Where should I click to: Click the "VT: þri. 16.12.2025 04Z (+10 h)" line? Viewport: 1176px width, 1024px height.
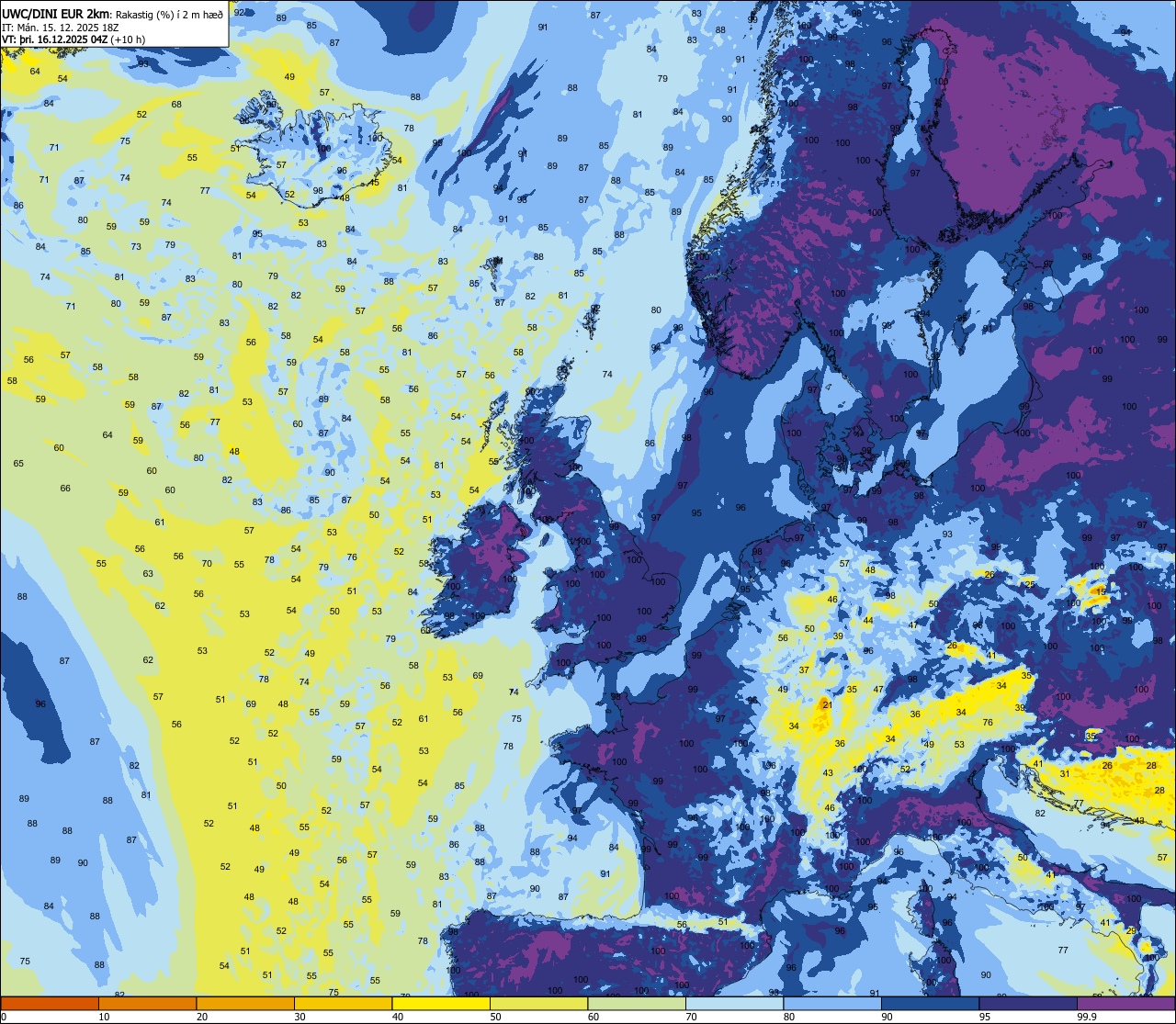(73, 39)
